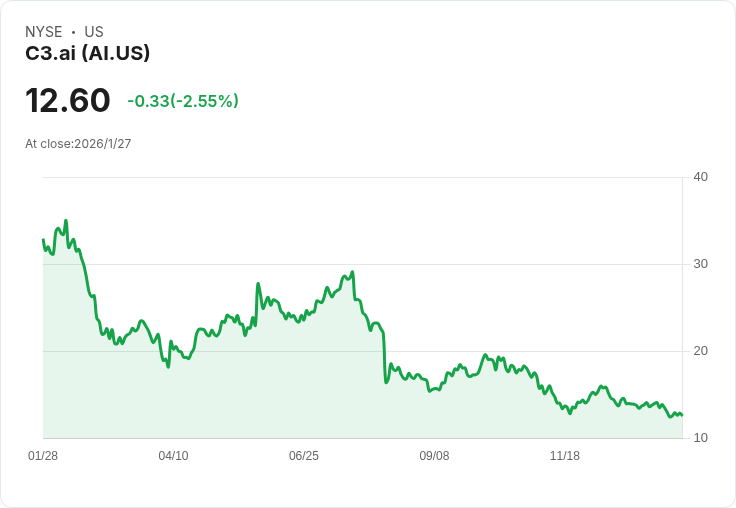Click the 01/28 date on the x-axis
736x508 pixels.
(x=43, y=456)
